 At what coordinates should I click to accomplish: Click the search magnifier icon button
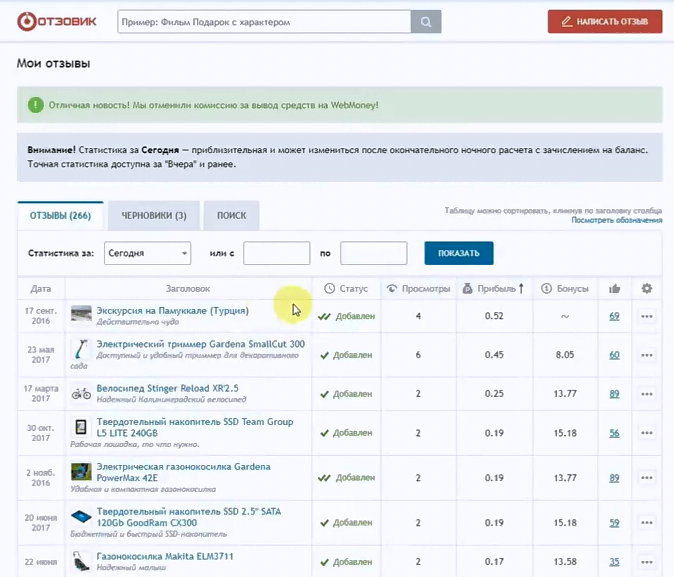click(425, 21)
